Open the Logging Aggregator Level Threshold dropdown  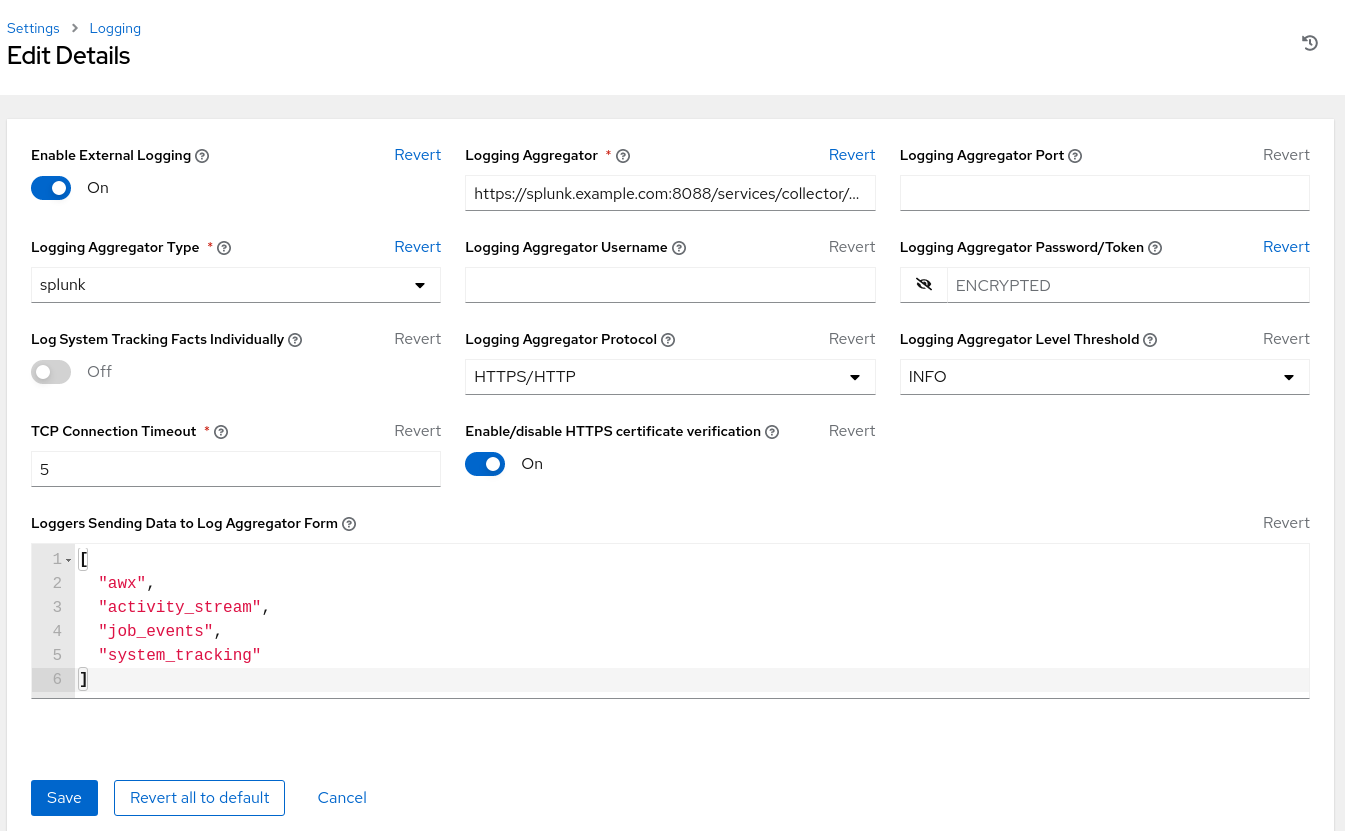point(1105,377)
